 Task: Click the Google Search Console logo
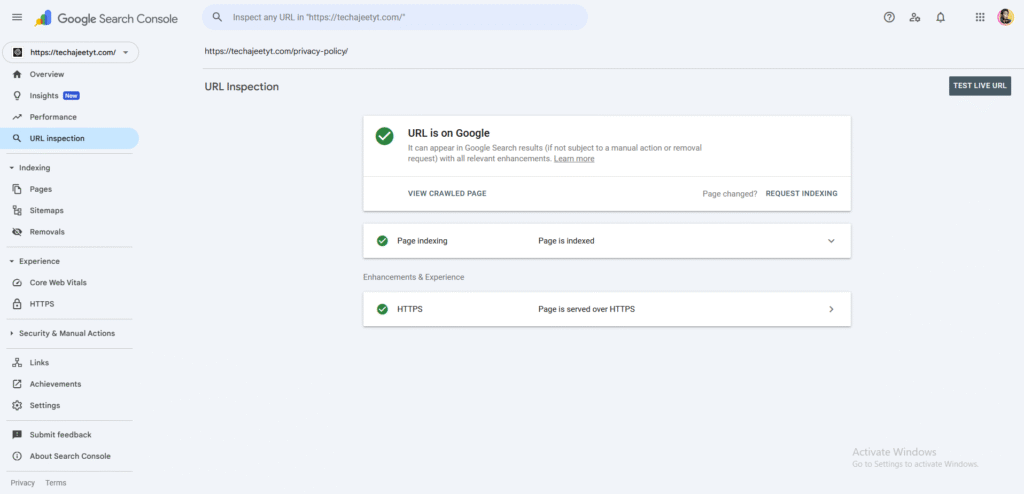coord(106,18)
